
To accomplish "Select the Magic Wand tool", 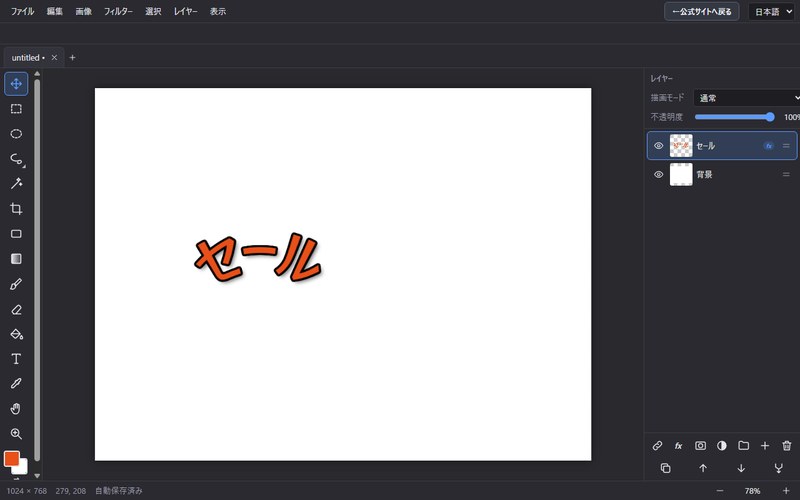I will [16, 184].
